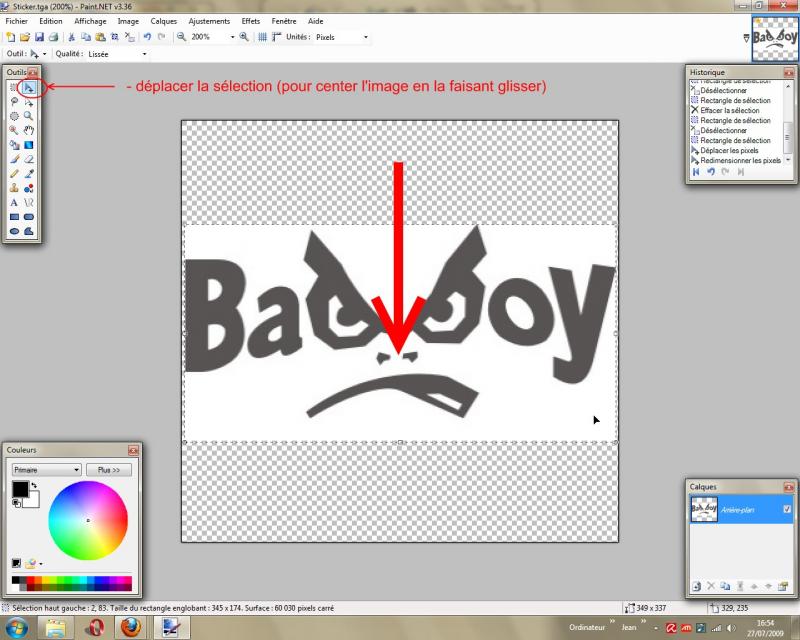Select the Text tool
The width and height of the screenshot is (800, 640).
point(14,203)
